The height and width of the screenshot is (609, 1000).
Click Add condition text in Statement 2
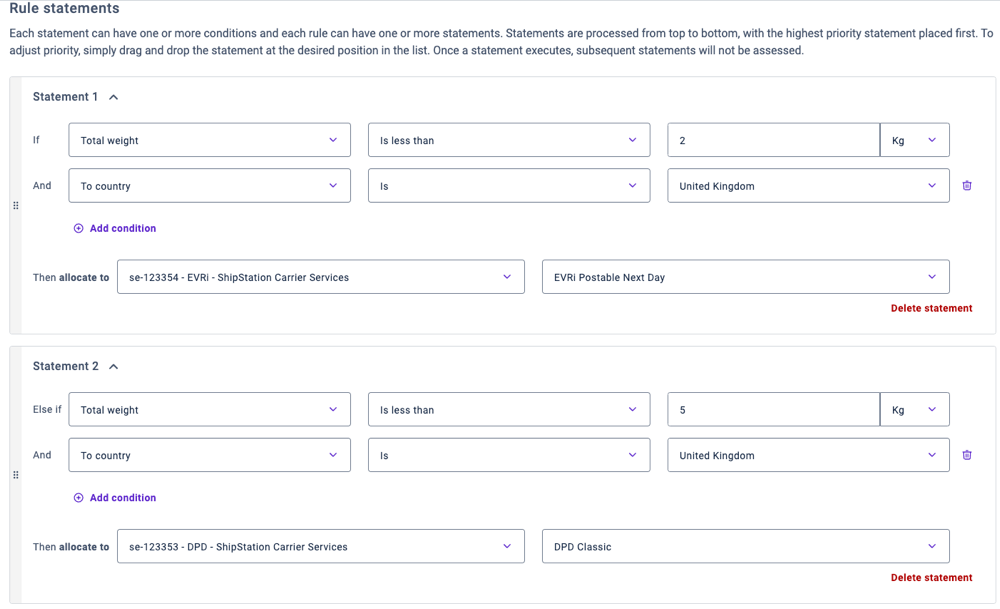(123, 498)
